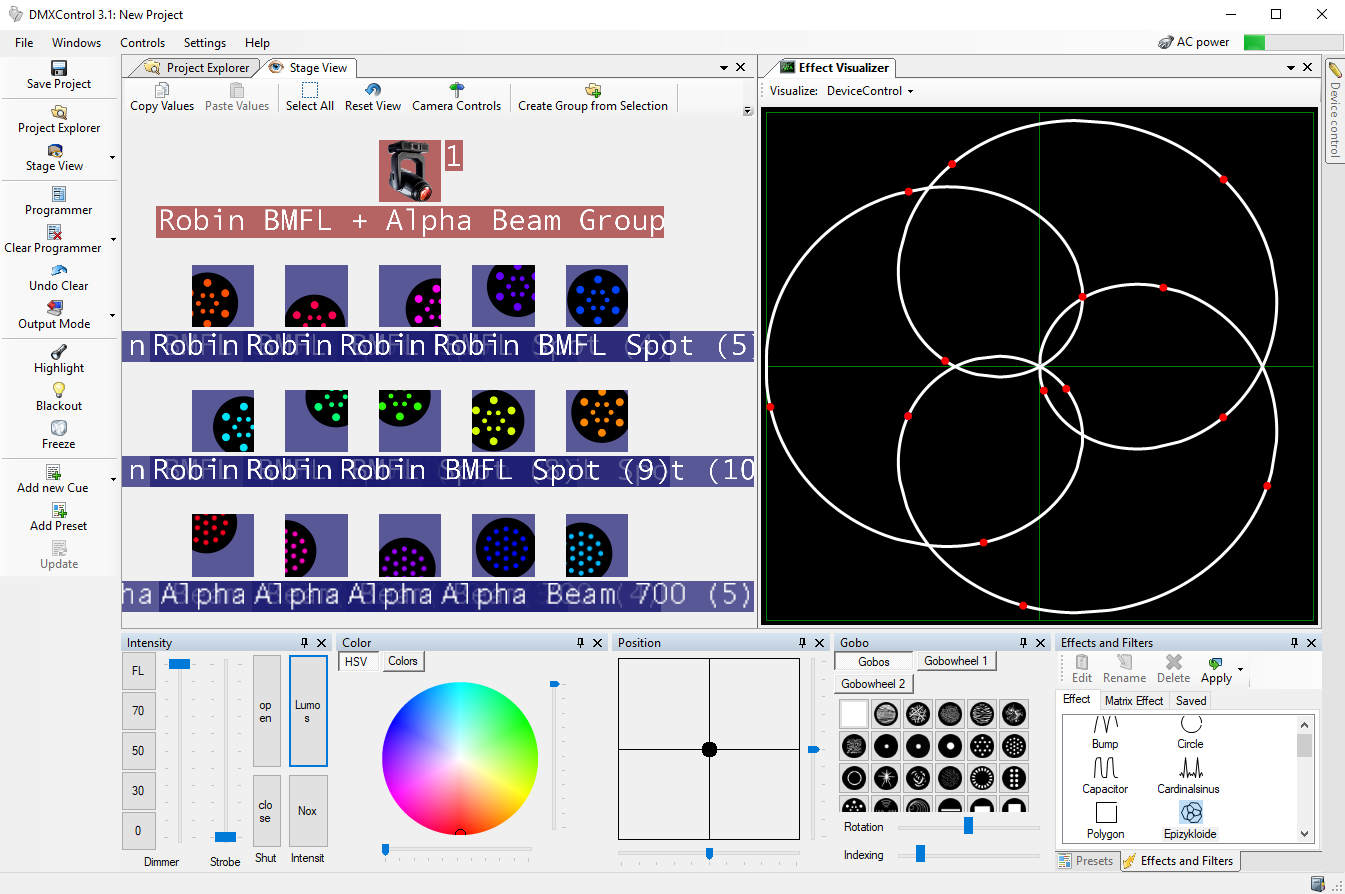Expand the Stage View sidebar dropdown arrow
Viewport: 1345px width, 894px height.
click(112, 158)
